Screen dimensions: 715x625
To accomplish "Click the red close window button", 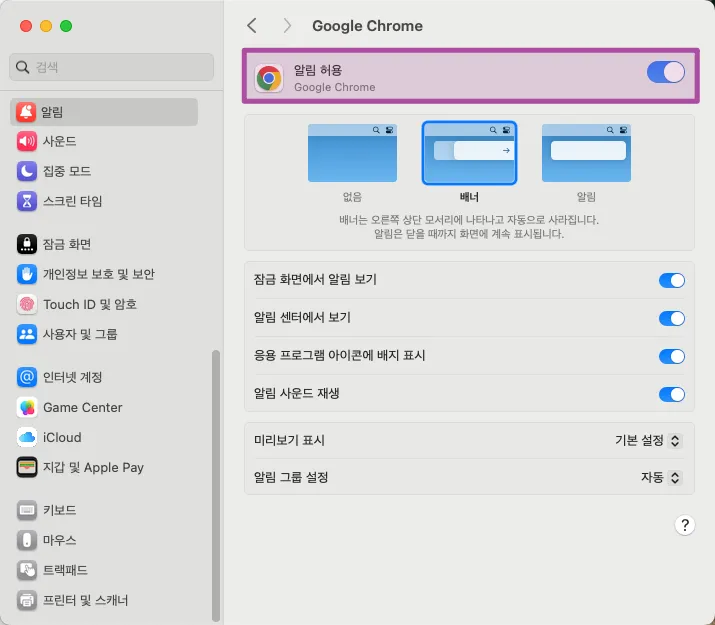I will [26, 26].
